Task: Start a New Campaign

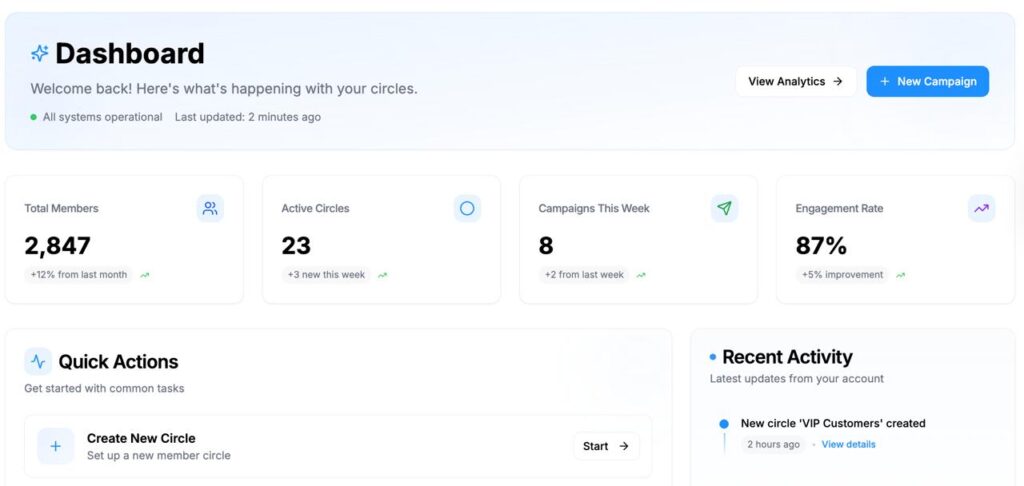Action: pyautogui.click(x=927, y=82)
